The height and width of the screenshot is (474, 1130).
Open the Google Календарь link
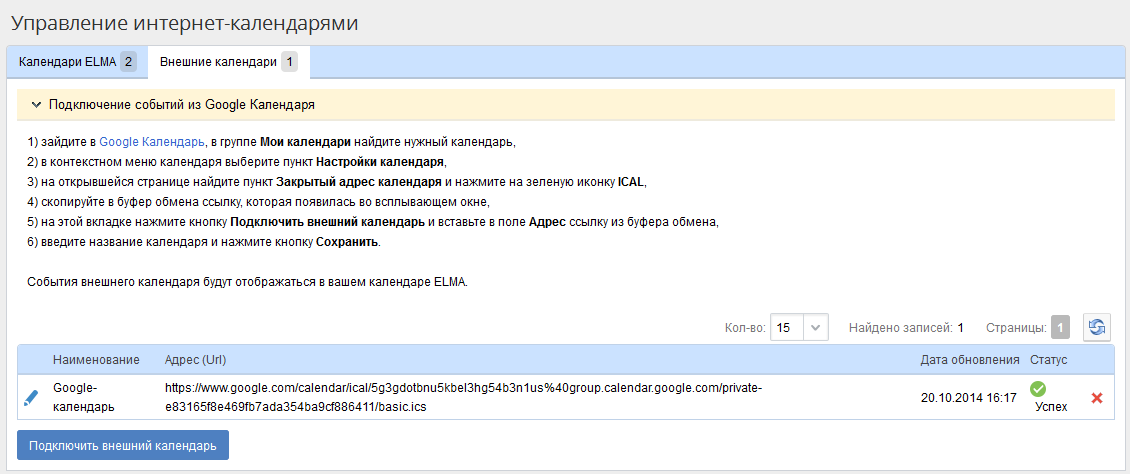(x=151, y=141)
